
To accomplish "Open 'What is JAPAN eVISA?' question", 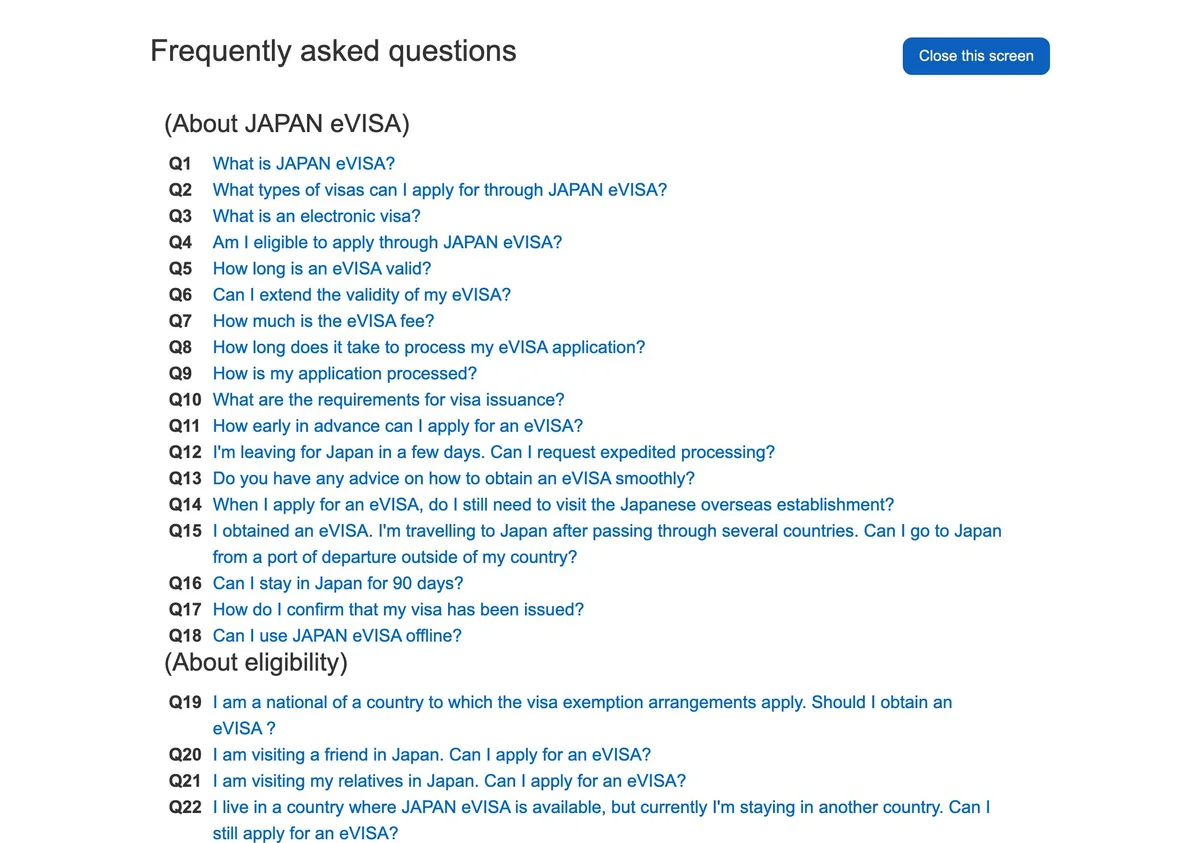I will pos(304,164).
